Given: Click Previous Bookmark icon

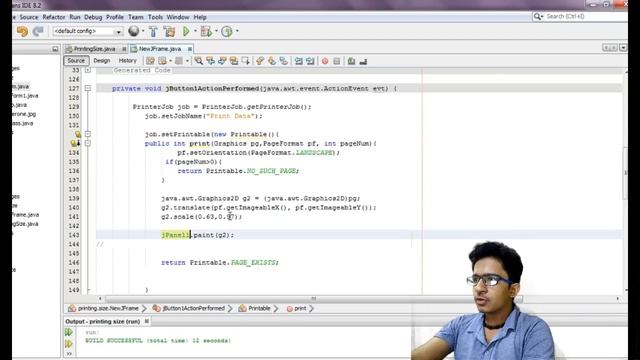Looking at the screenshot, I should click(260, 61).
